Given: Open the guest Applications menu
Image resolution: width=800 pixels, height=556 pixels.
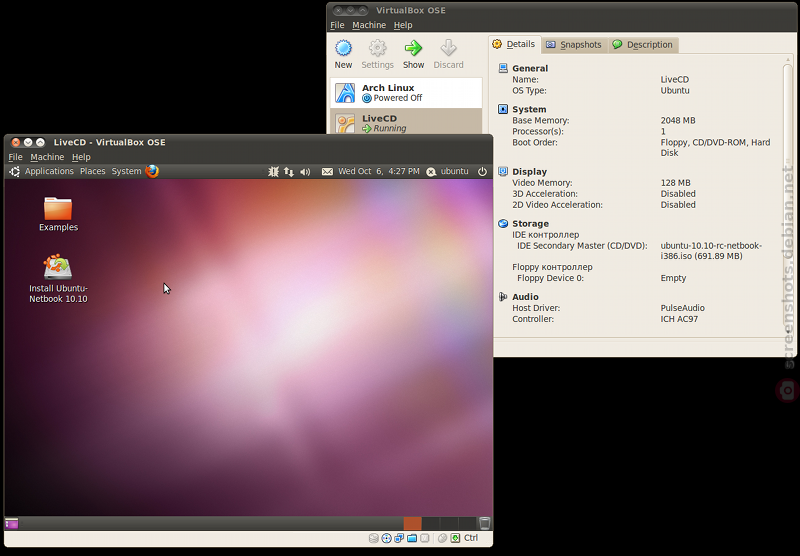Looking at the screenshot, I should [x=49, y=171].
